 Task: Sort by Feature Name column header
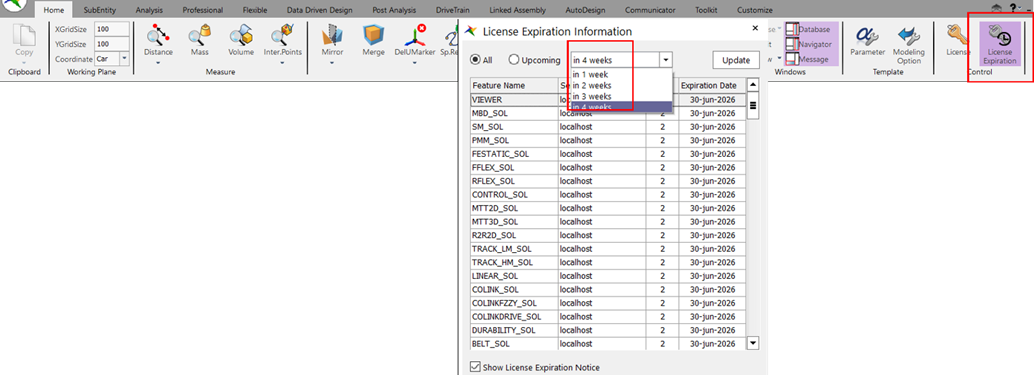point(514,86)
